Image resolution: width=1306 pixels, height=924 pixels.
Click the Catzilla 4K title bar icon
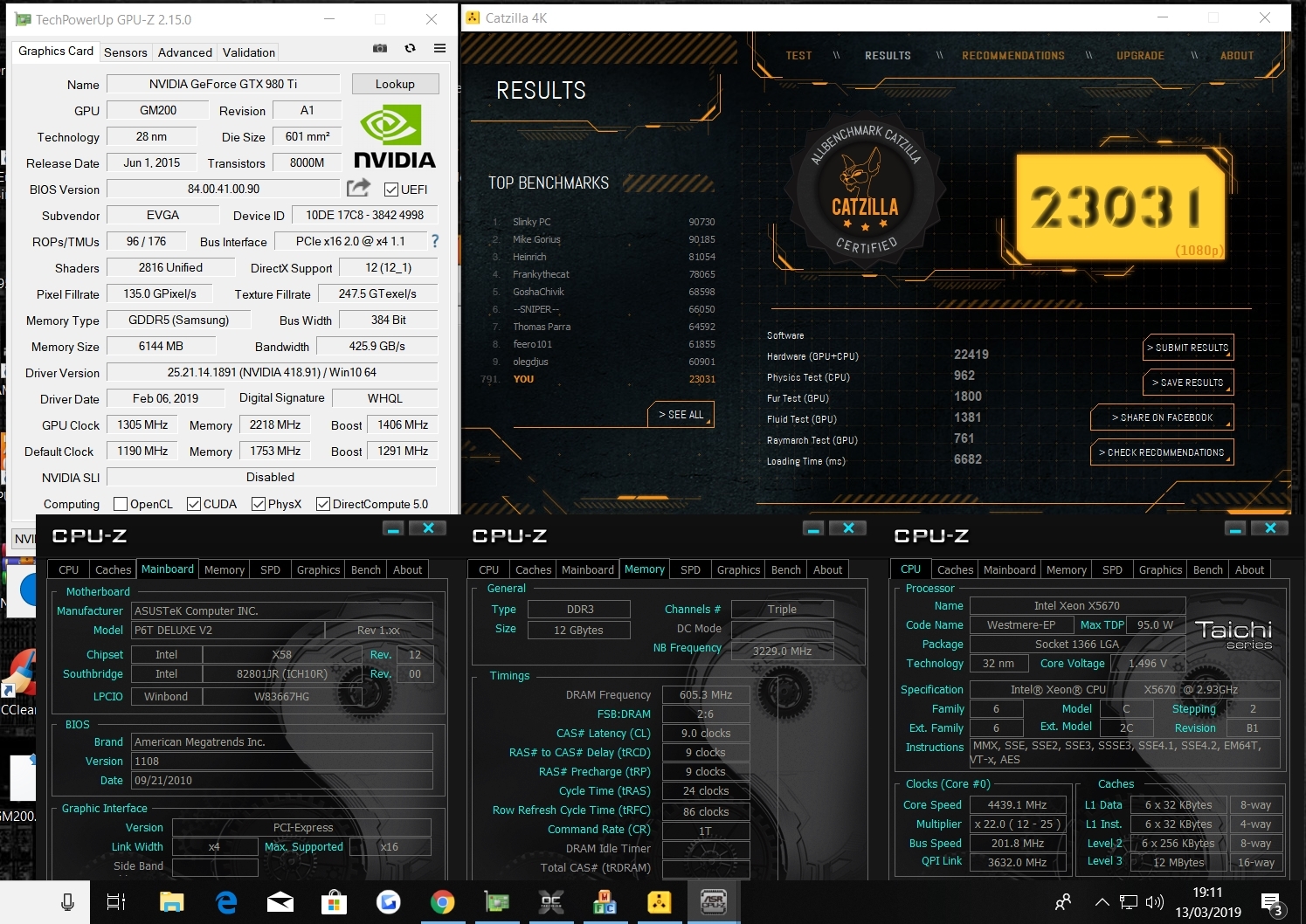(x=473, y=17)
